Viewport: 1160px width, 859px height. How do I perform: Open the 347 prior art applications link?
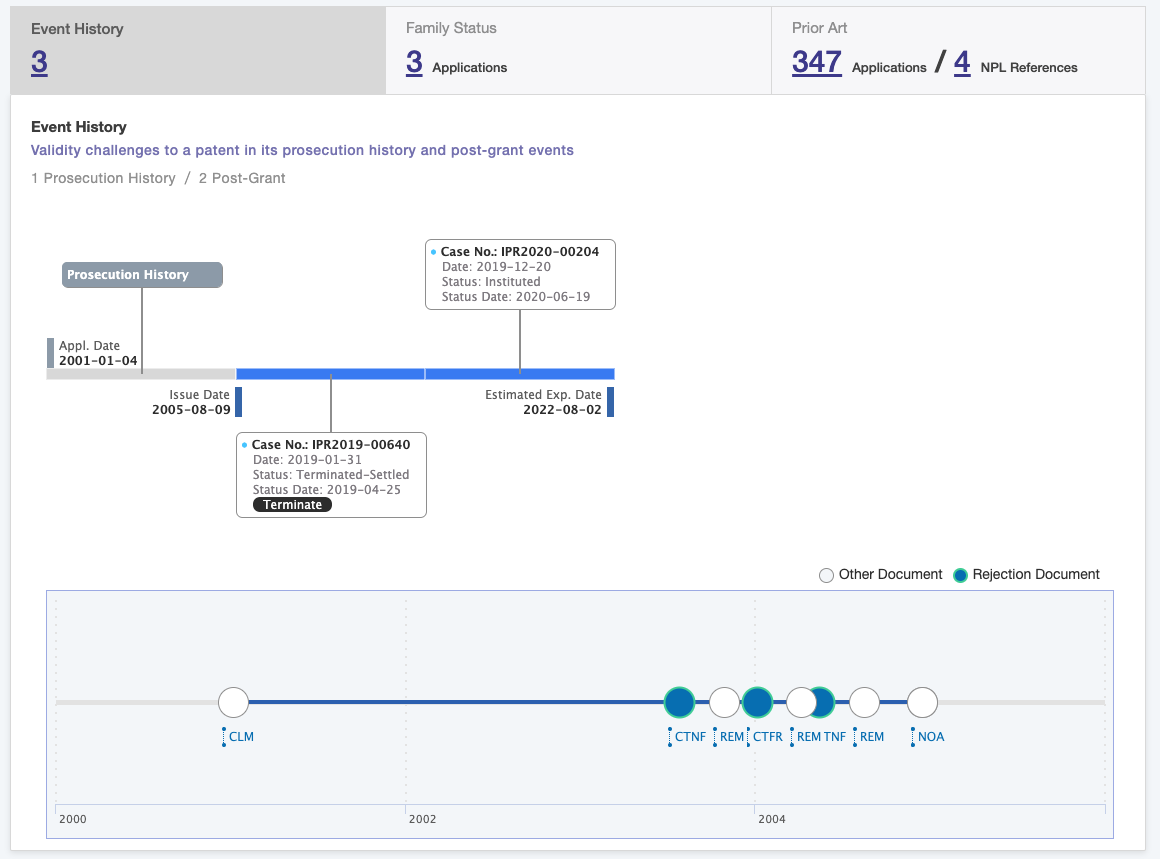pyautogui.click(x=817, y=63)
